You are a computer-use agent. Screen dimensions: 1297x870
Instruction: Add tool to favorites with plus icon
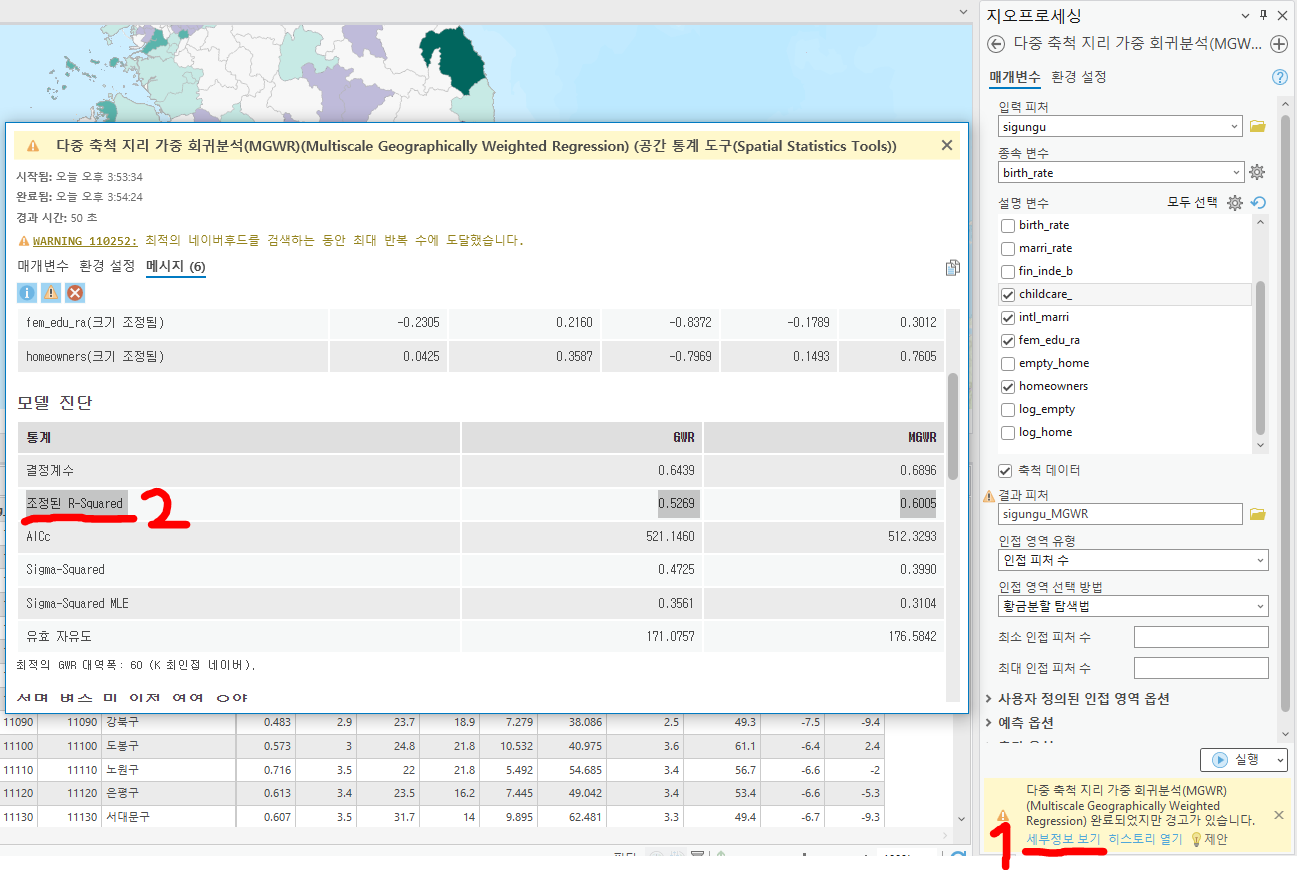pos(1278,44)
